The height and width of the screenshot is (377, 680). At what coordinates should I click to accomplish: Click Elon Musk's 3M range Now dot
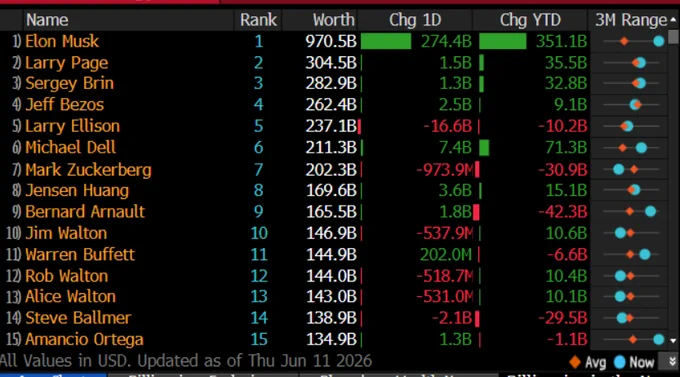click(659, 41)
